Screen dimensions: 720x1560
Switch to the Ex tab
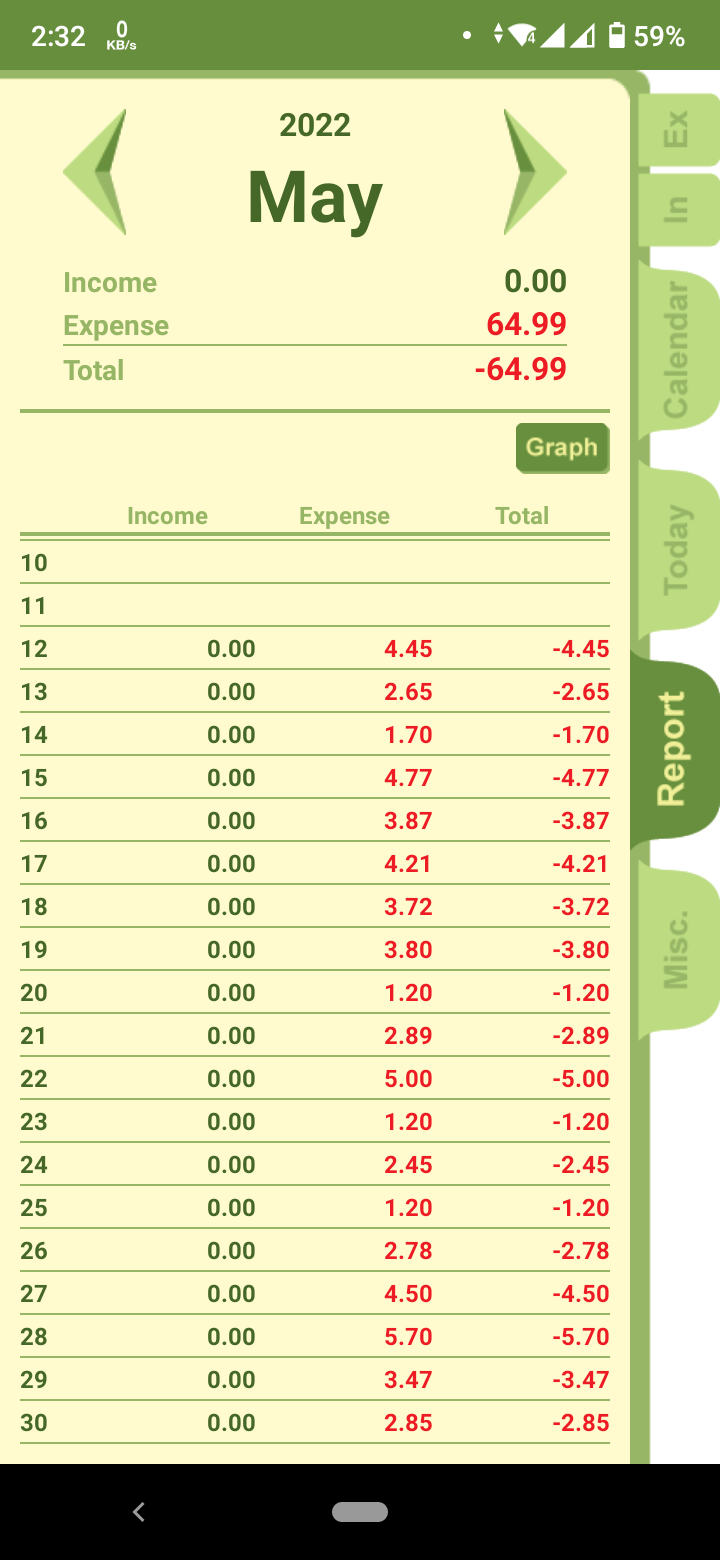[x=677, y=130]
